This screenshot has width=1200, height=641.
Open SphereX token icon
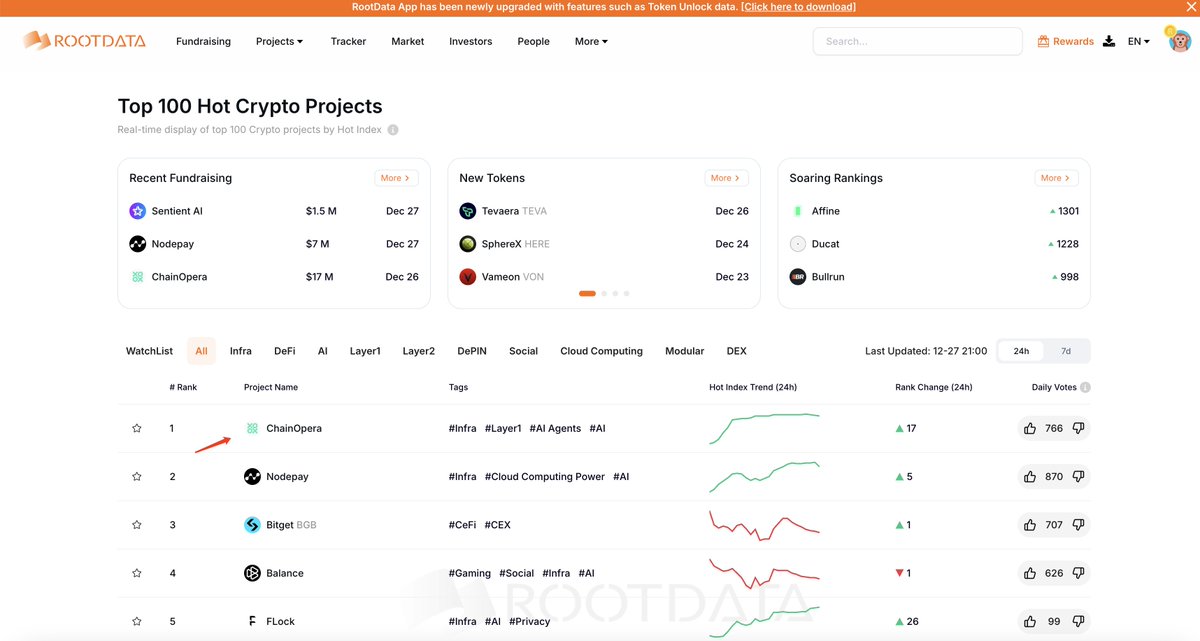coord(467,244)
